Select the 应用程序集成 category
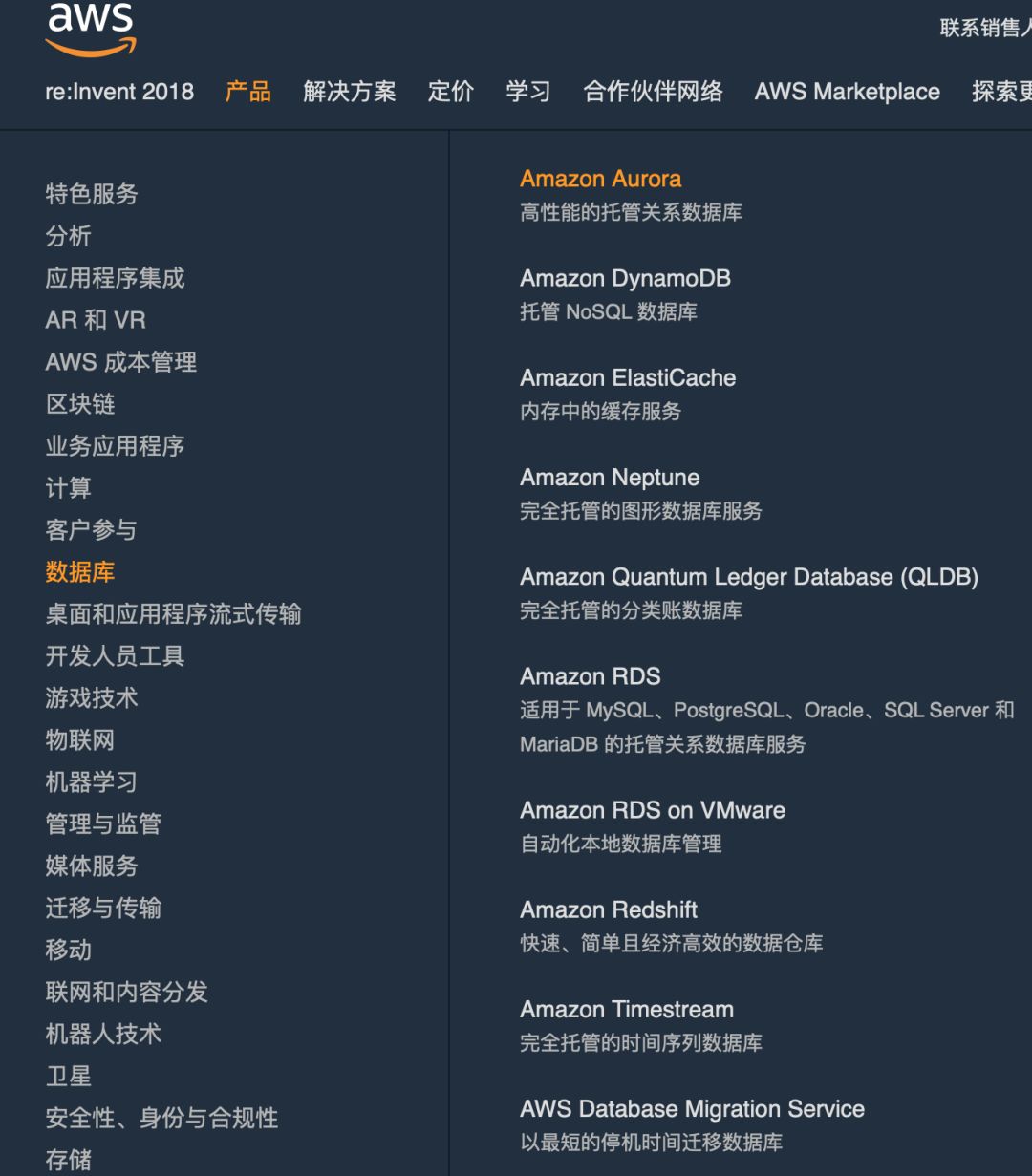This screenshot has height=1176, width=1032. point(116,278)
